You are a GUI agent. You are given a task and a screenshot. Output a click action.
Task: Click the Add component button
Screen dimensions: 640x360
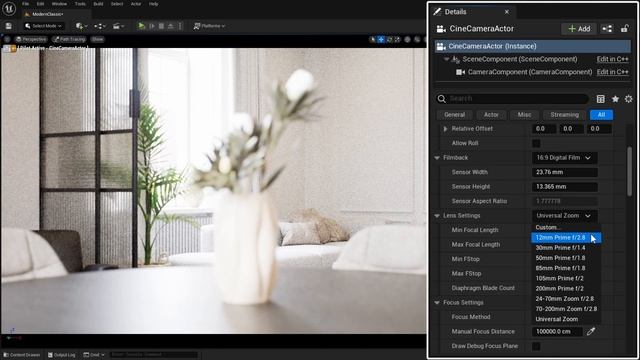coord(579,29)
